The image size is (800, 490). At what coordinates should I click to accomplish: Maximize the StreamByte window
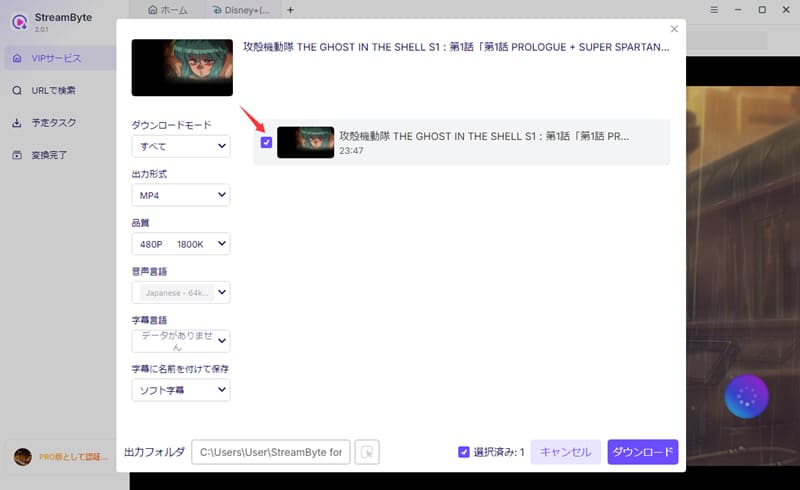[762, 10]
